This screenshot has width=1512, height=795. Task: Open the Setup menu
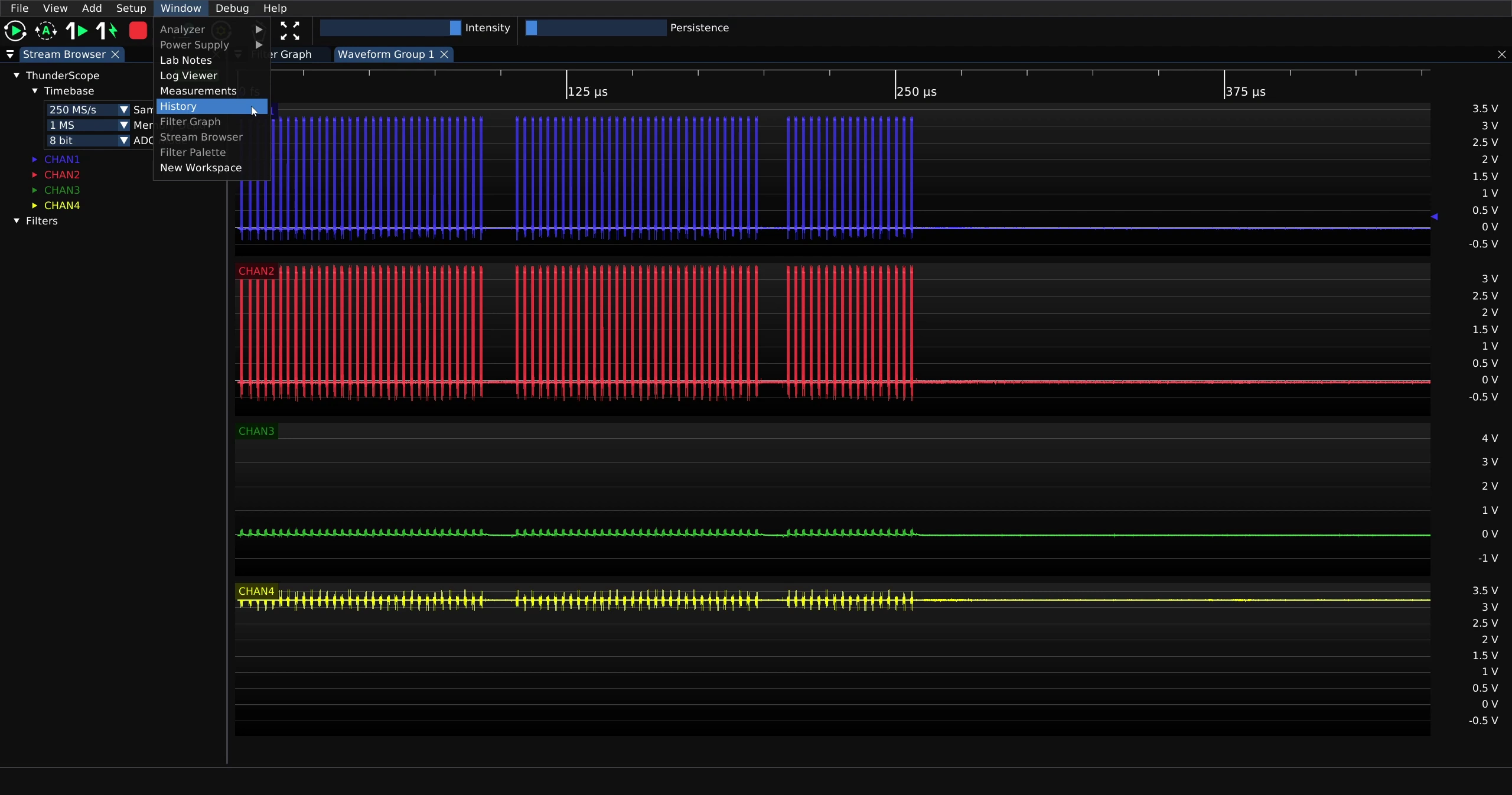[x=131, y=8]
